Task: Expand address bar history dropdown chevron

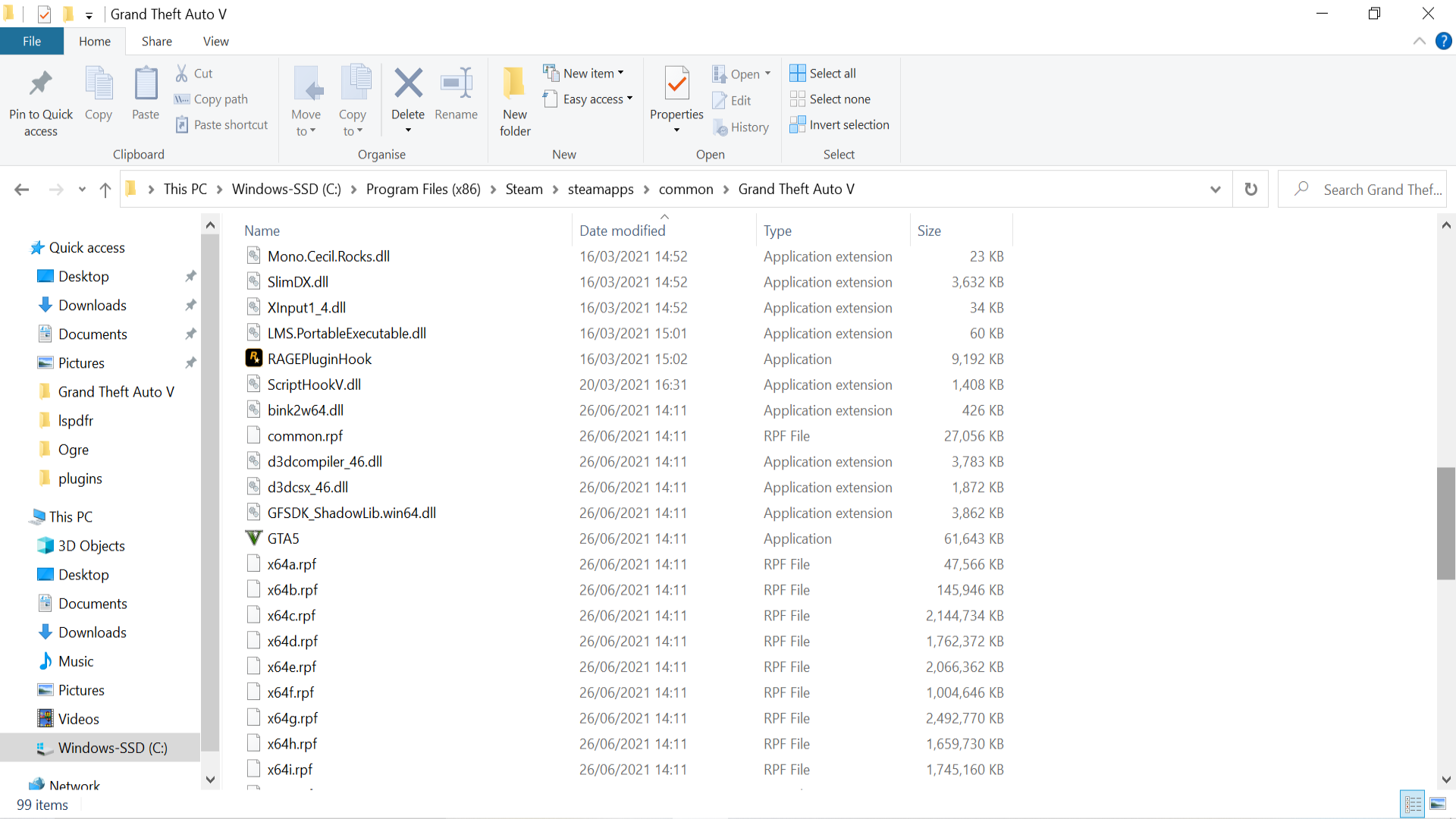Action: click(x=1216, y=190)
